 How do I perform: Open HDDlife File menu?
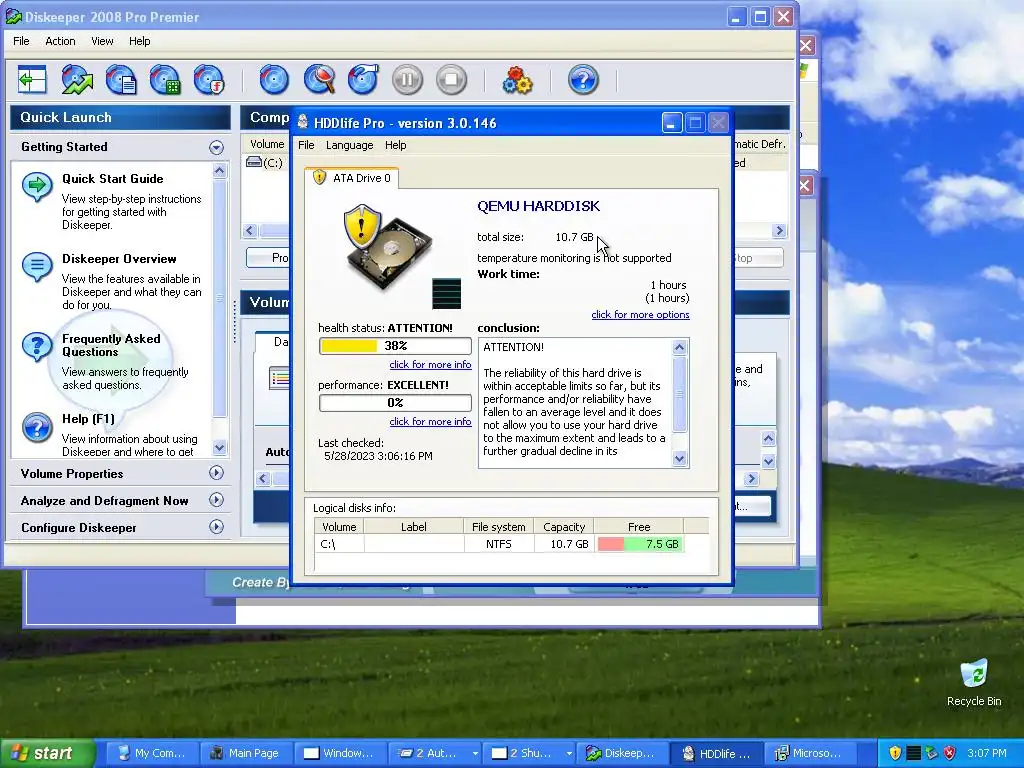[x=306, y=145]
